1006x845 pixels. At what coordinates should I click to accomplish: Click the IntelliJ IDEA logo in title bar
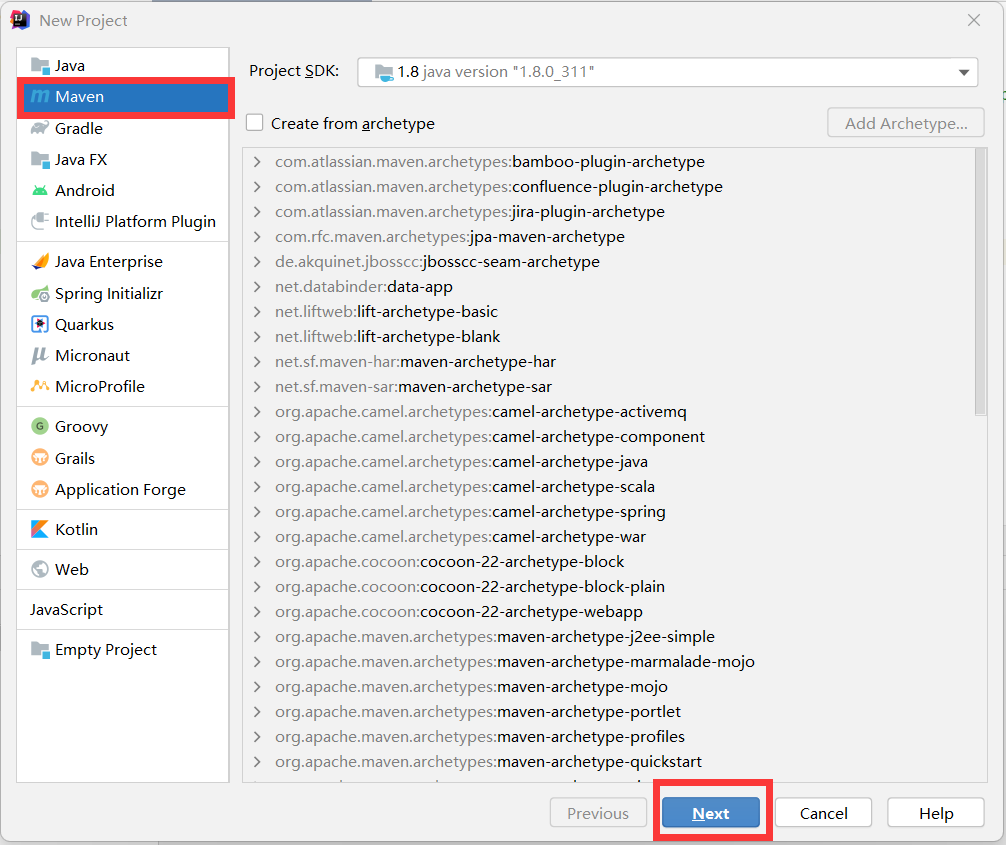(x=21, y=20)
